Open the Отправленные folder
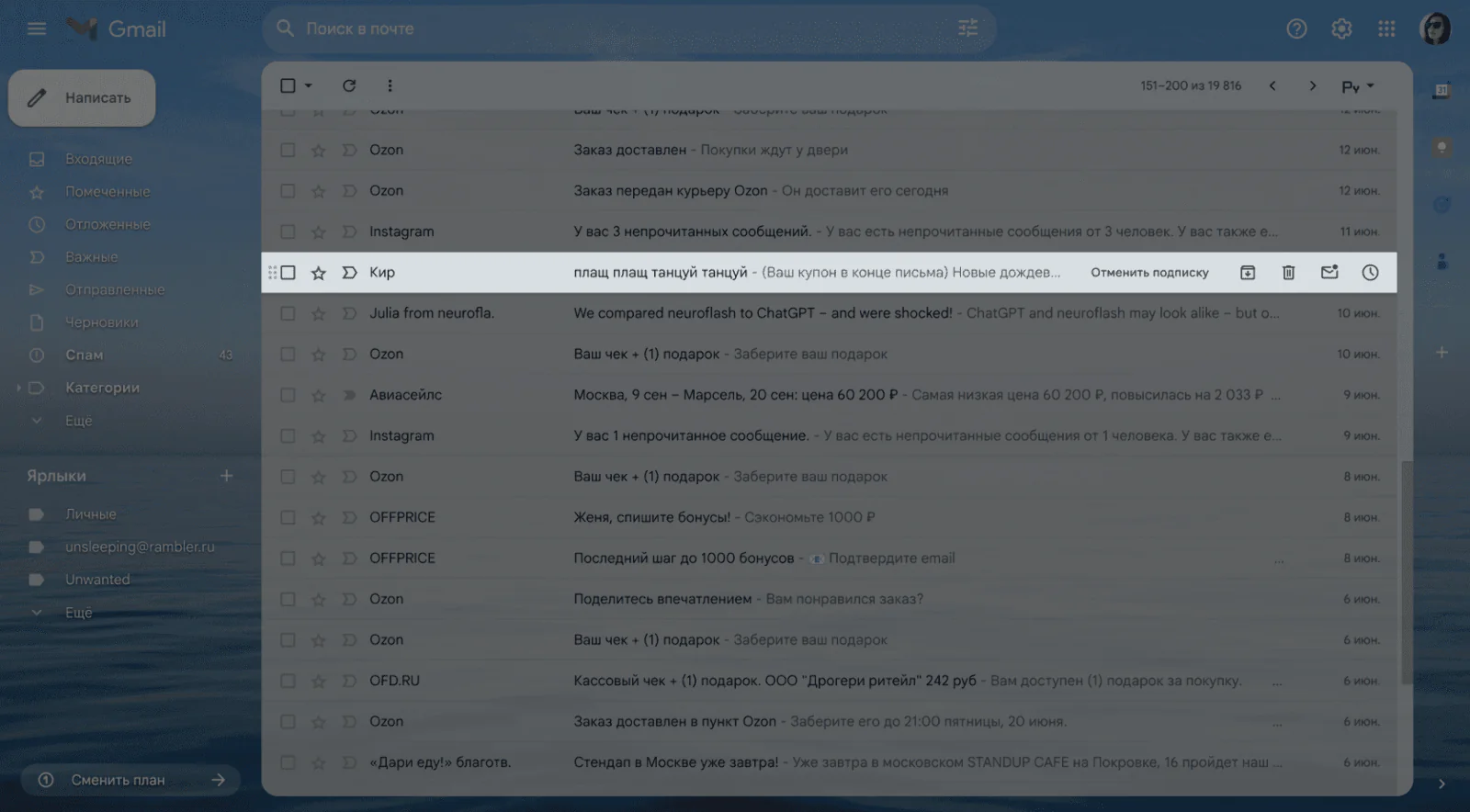 (x=115, y=289)
